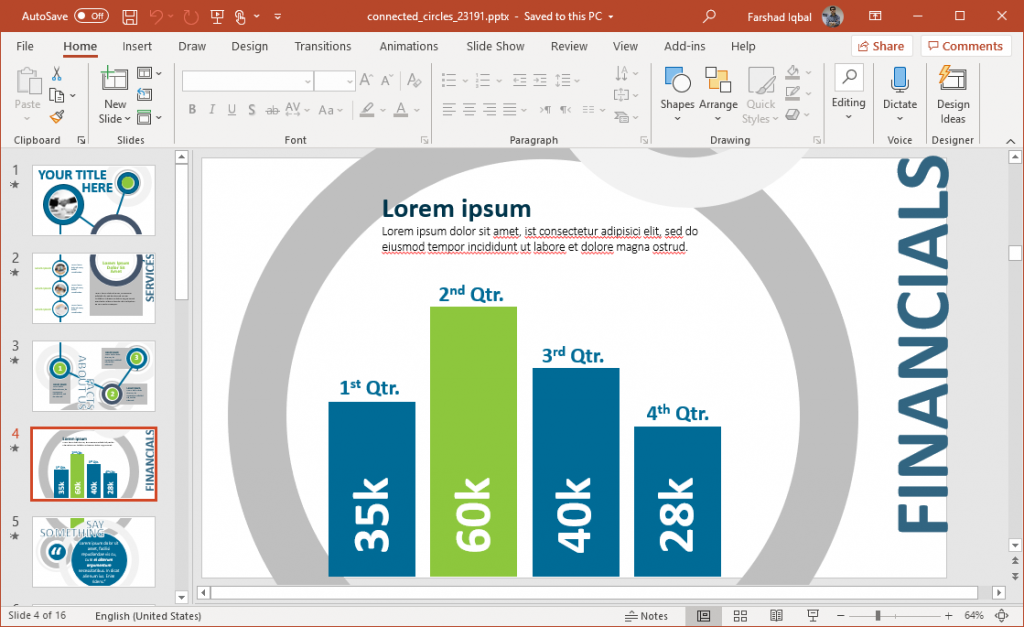Toggle Bold formatting

192,110
